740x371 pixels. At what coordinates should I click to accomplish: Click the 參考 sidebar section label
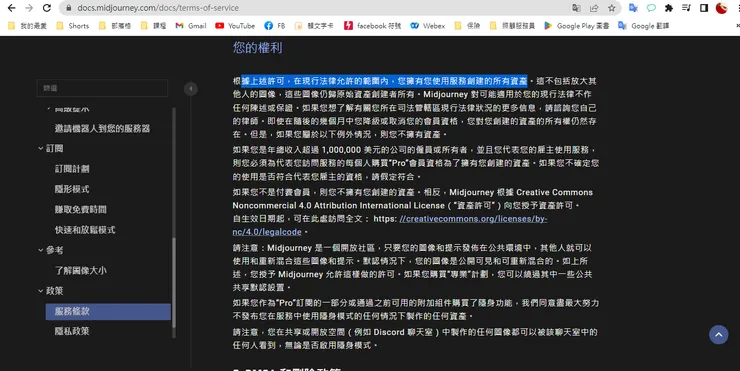click(x=55, y=251)
